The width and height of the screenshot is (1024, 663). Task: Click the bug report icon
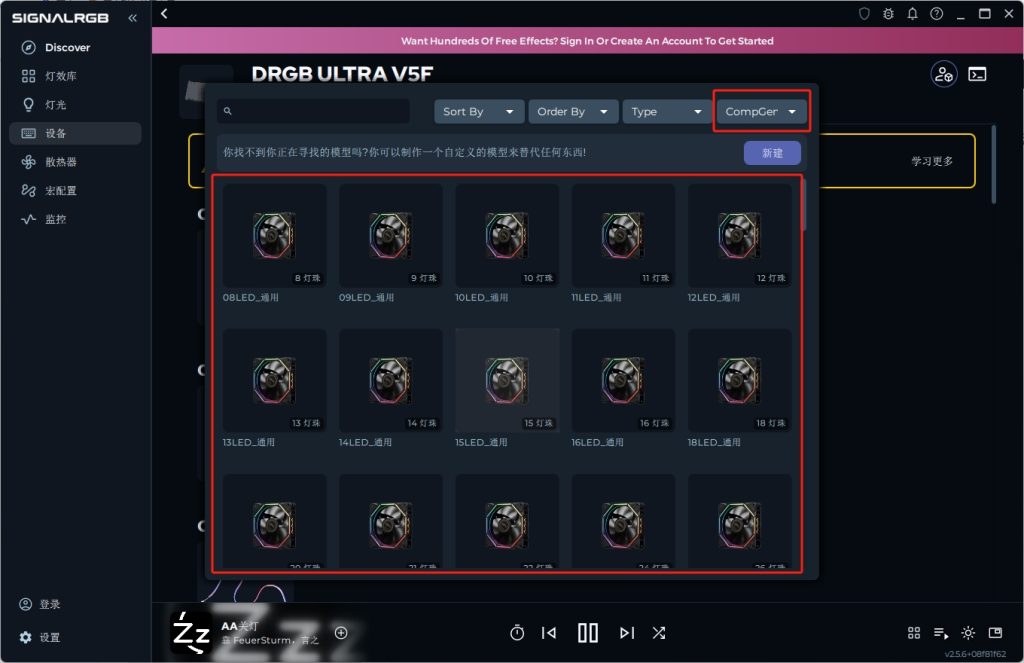(888, 14)
